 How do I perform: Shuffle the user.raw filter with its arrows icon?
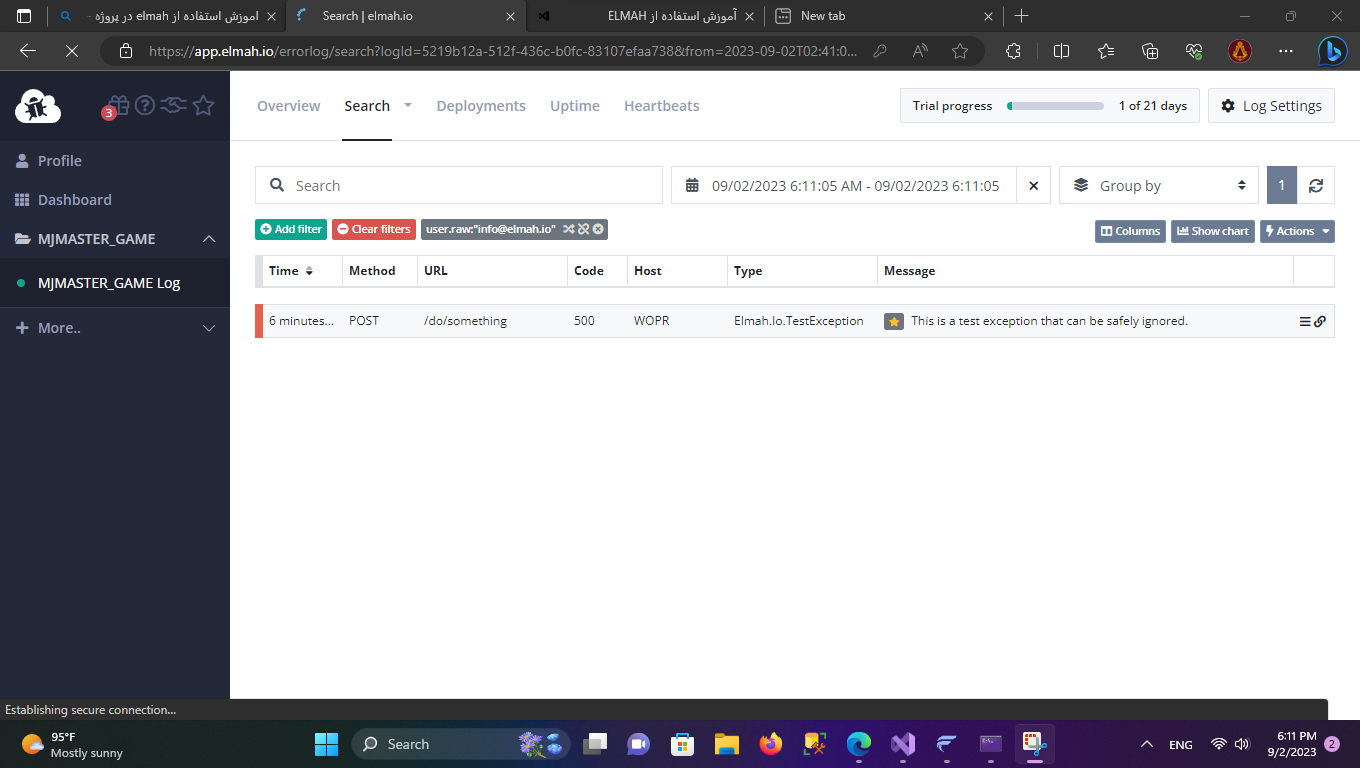(568, 229)
